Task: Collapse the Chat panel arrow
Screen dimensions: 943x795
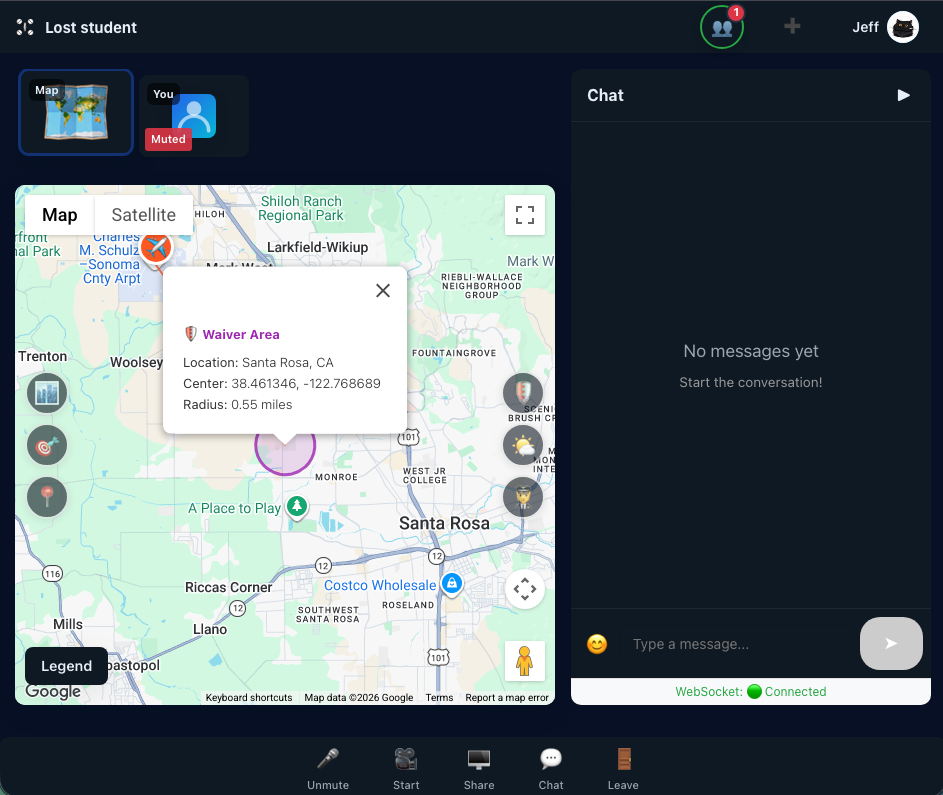Action: coord(903,95)
